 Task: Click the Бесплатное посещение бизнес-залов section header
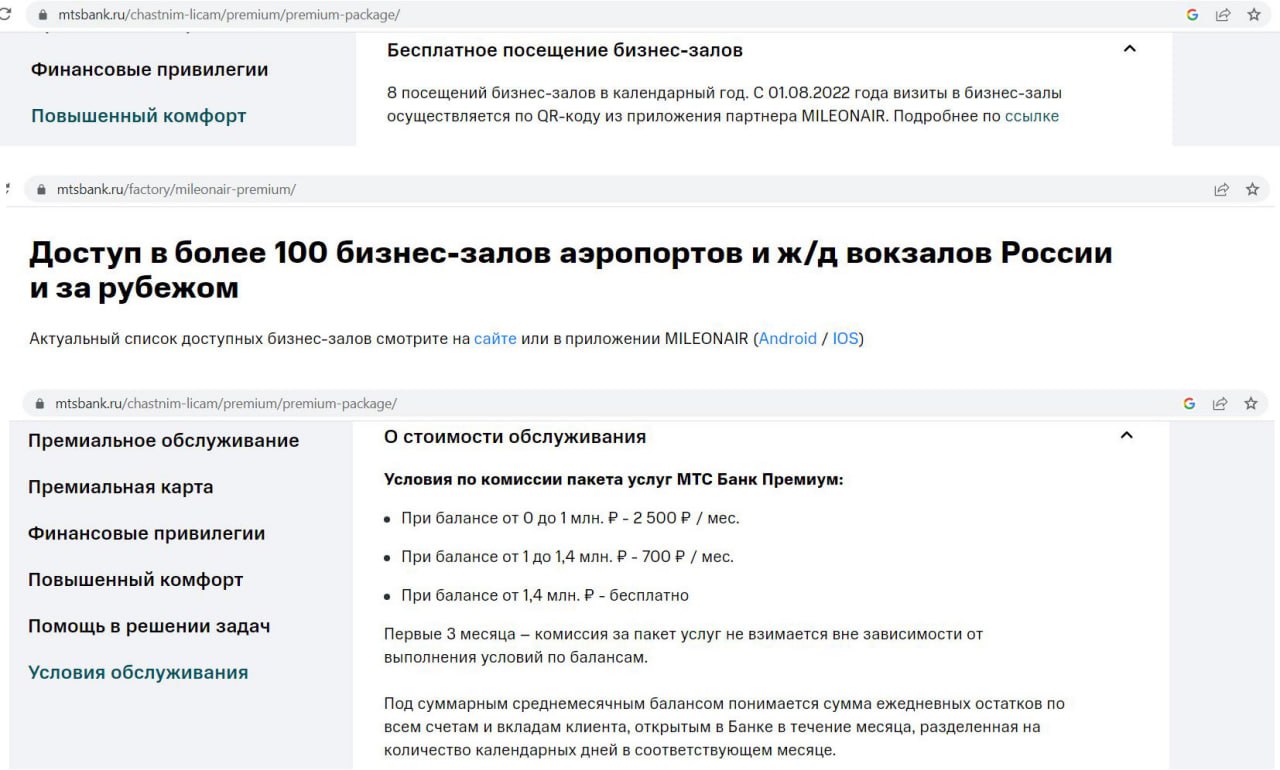pos(565,50)
